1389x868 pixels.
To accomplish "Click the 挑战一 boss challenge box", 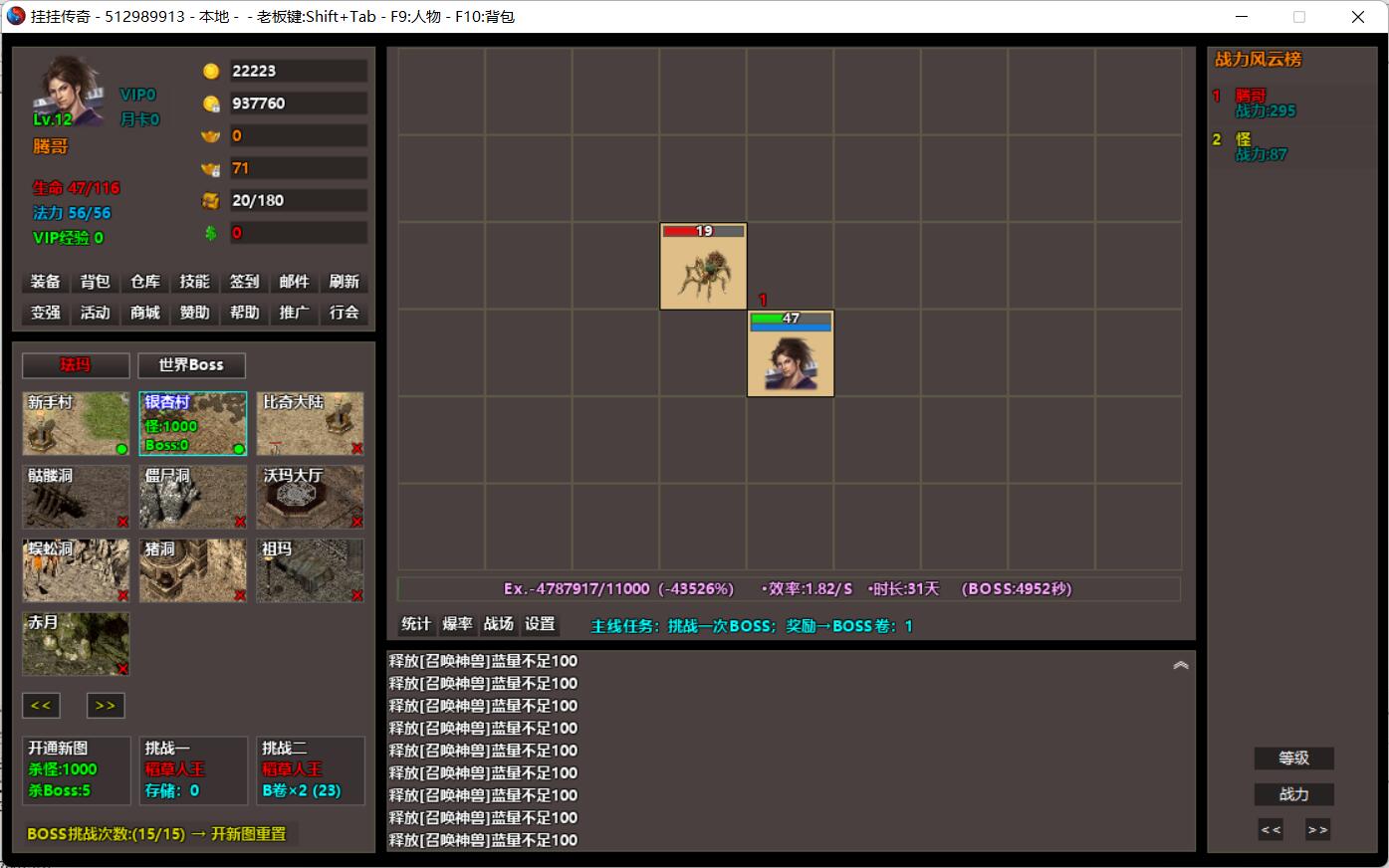I will 193,770.
